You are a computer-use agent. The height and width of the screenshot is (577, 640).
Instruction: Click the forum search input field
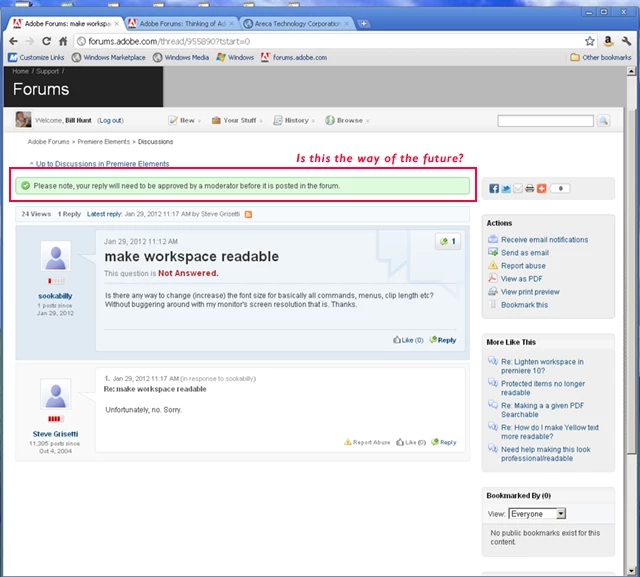[x=545, y=121]
